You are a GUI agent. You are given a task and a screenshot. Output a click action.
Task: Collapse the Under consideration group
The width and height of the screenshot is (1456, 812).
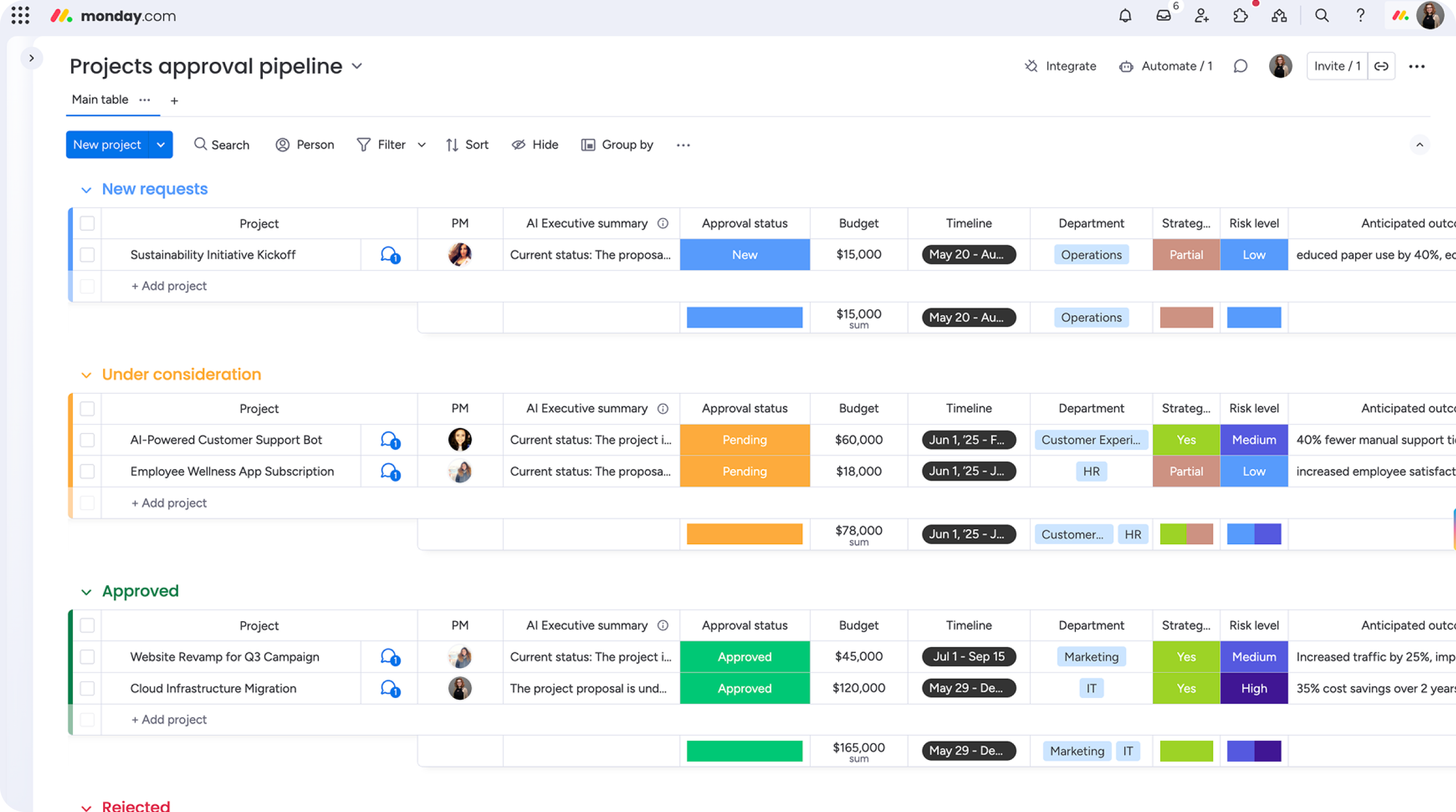pos(86,376)
